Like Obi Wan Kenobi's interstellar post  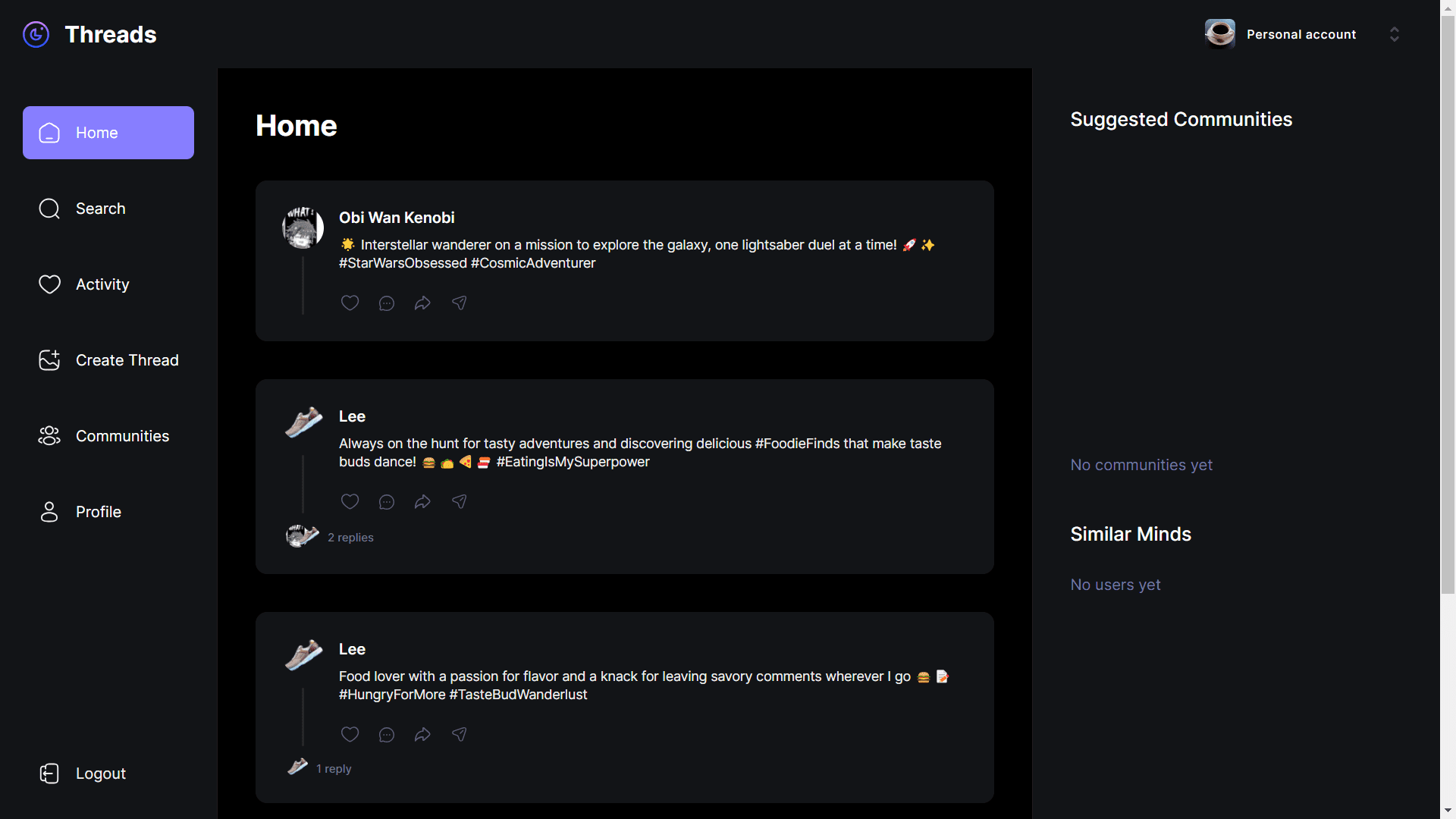tap(350, 303)
